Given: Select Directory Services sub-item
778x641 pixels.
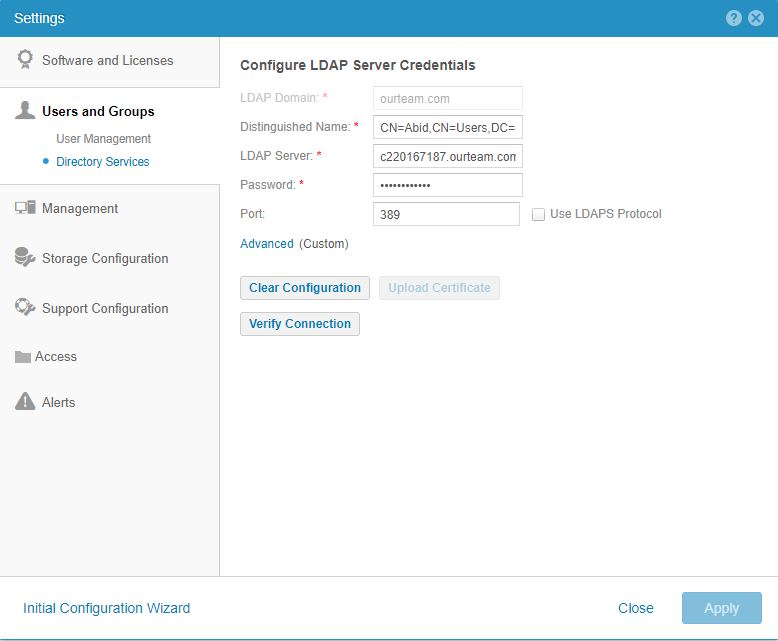Looking at the screenshot, I should [102, 162].
